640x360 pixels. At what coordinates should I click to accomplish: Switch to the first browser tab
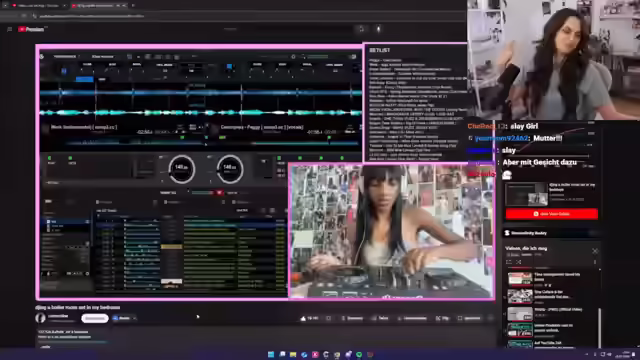(x=37, y=6)
